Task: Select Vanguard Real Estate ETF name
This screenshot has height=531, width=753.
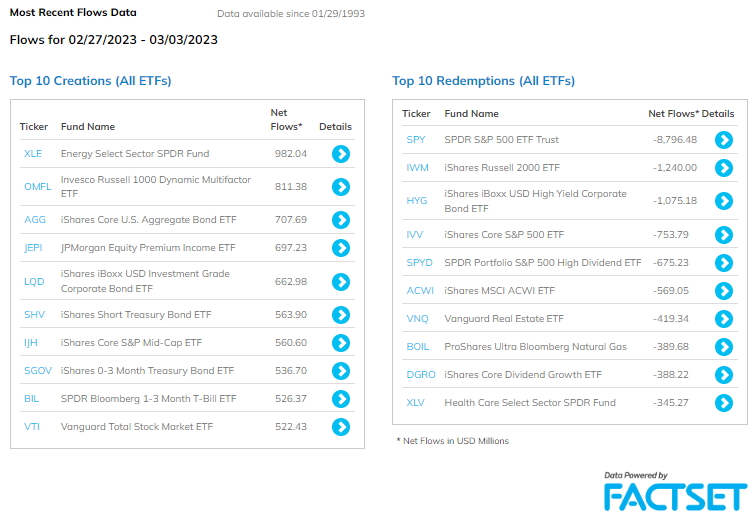Action: click(x=504, y=319)
